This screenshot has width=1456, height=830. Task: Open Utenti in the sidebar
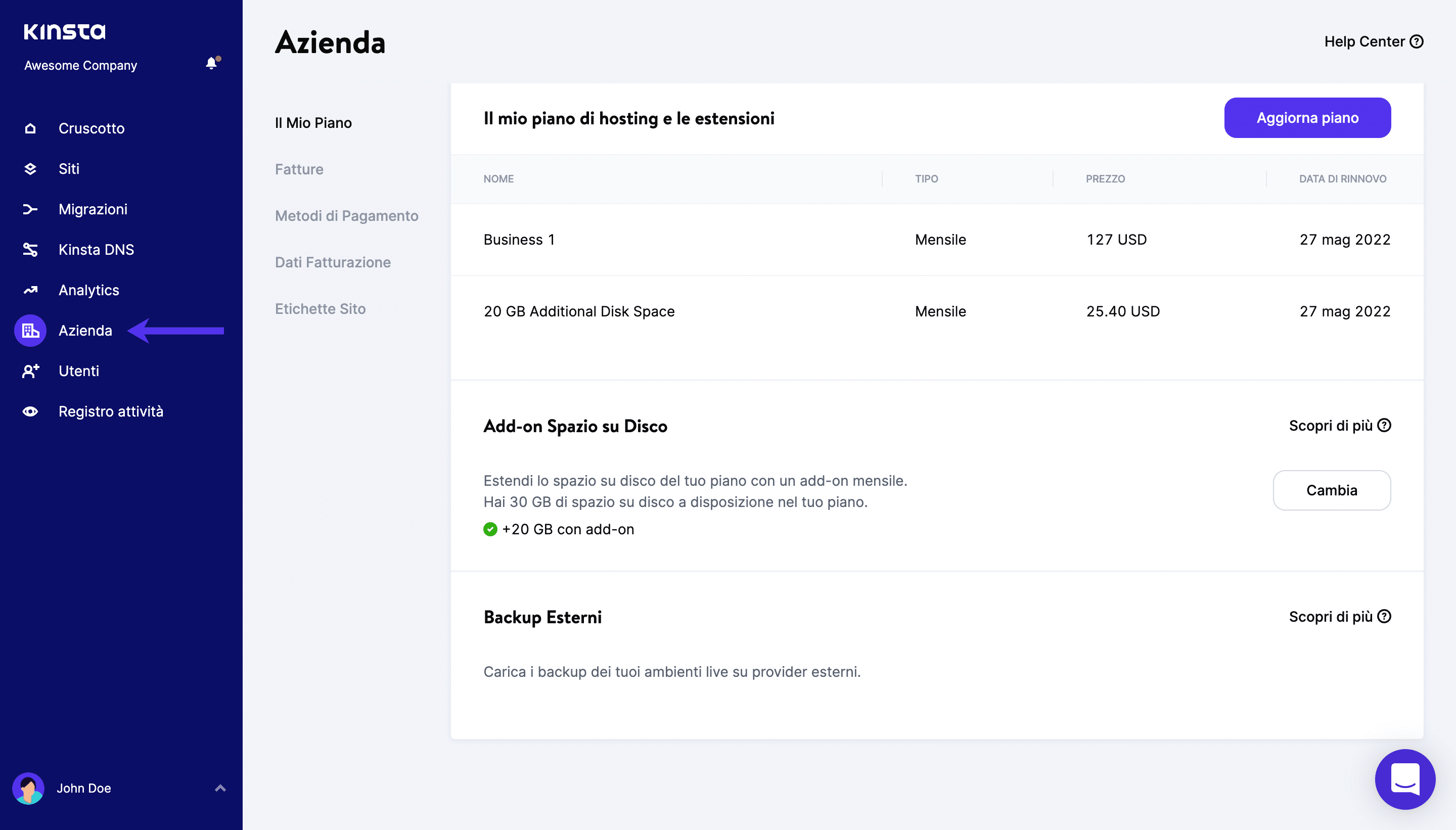[79, 371]
